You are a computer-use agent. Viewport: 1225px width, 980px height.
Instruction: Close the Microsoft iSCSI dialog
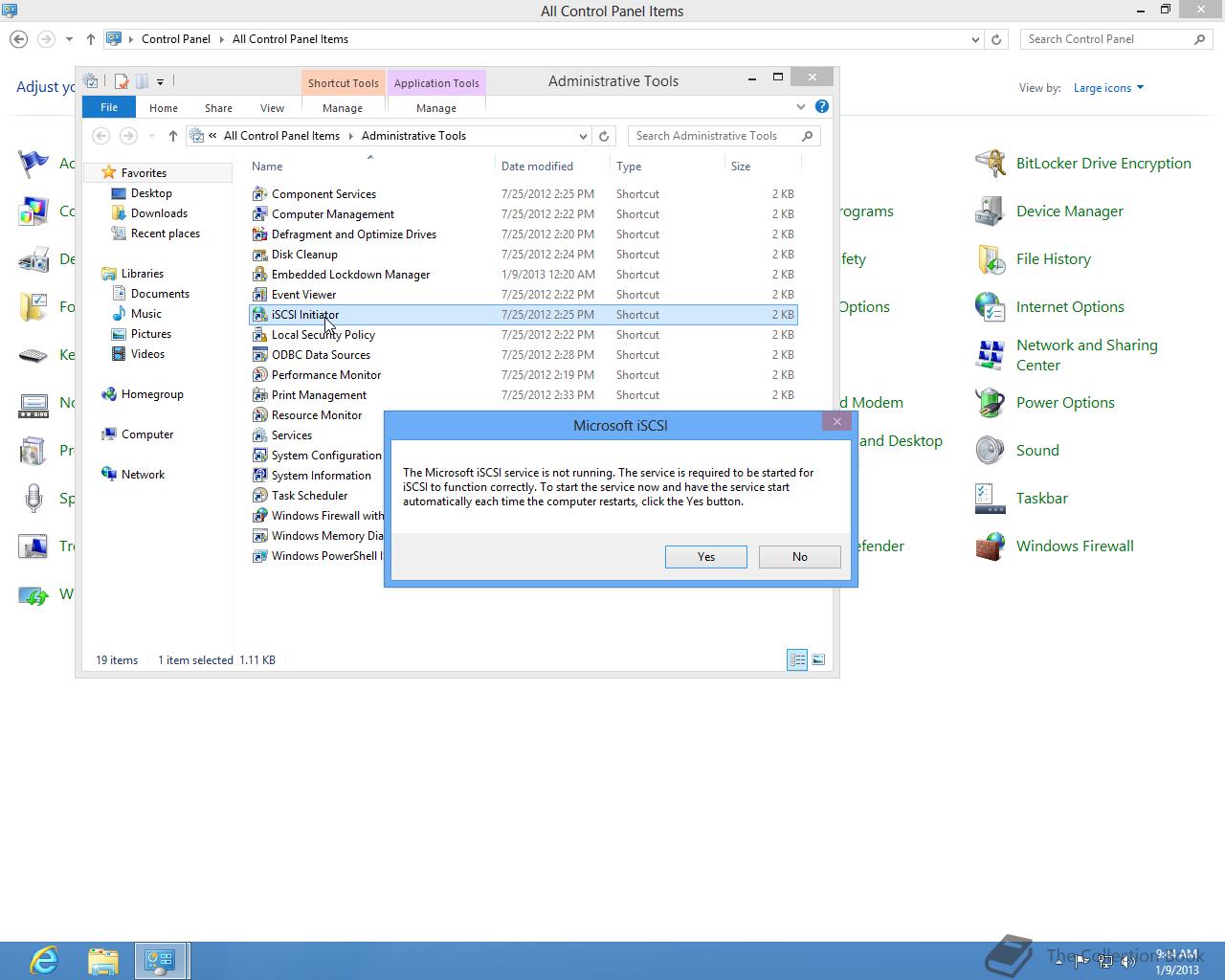pyautogui.click(x=836, y=422)
